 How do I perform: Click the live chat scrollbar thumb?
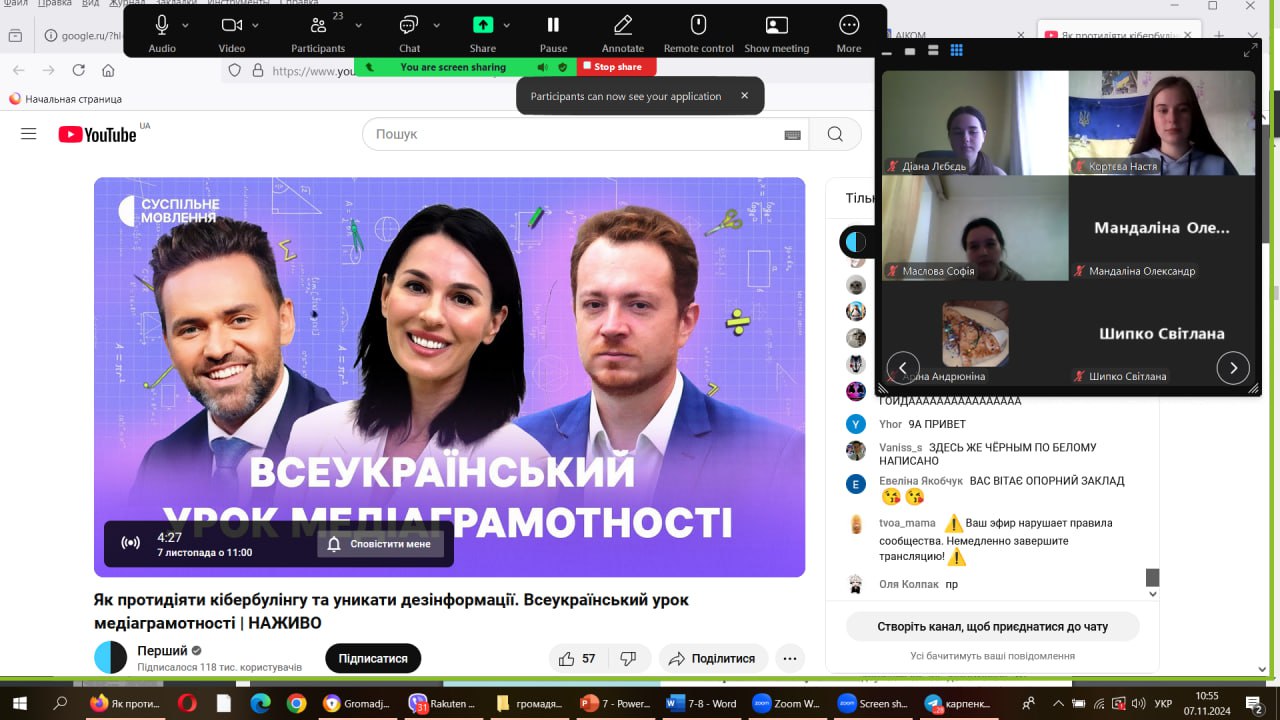coord(1152,577)
